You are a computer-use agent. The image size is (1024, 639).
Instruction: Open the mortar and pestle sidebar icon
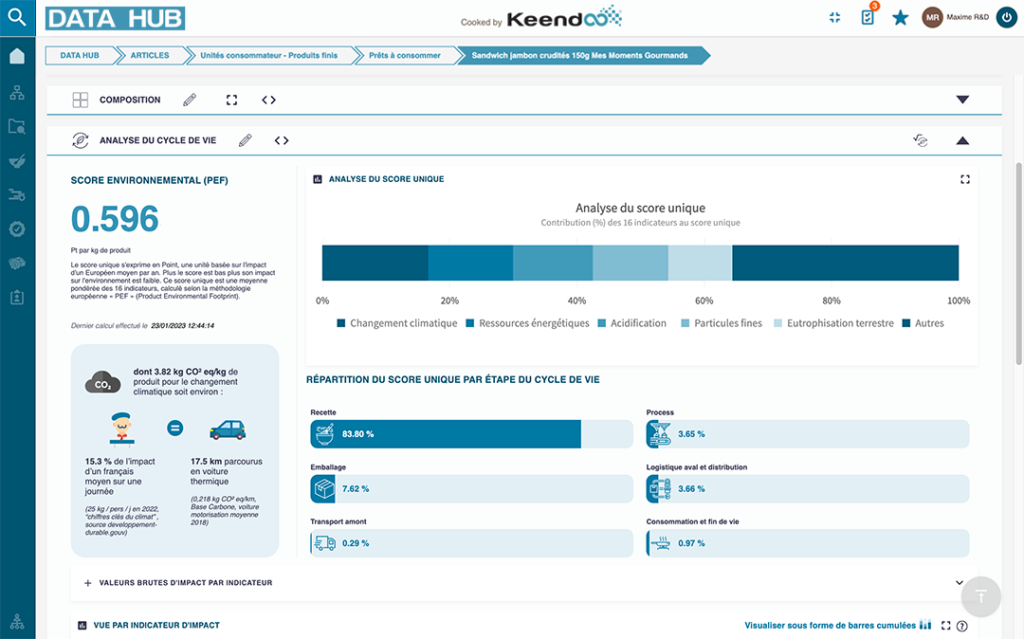coord(17,161)
